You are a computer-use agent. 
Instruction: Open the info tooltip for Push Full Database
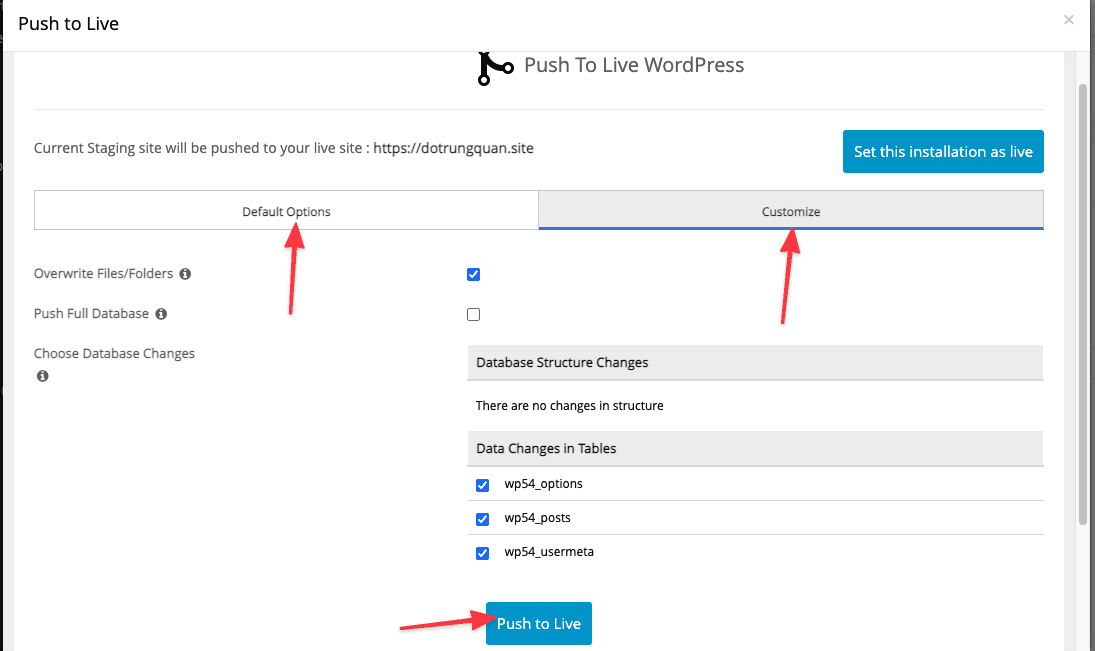[161, 313]
